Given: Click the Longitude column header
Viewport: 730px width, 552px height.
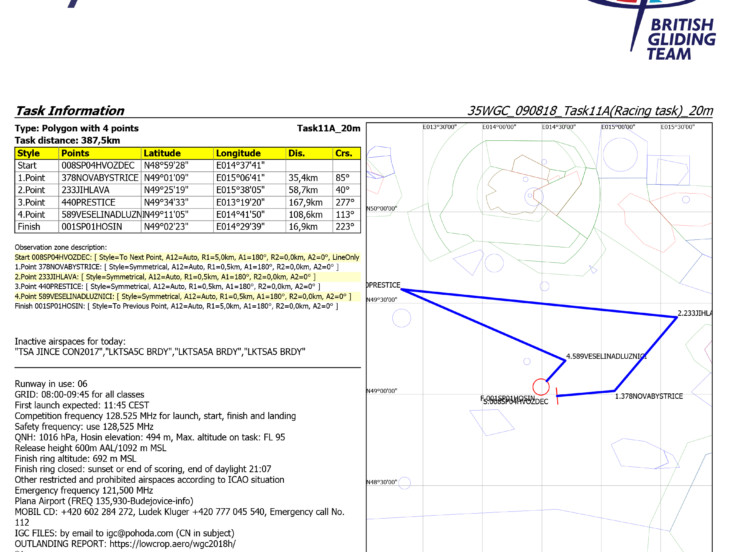Looking at the screenshot, I should tap(238, 153).
